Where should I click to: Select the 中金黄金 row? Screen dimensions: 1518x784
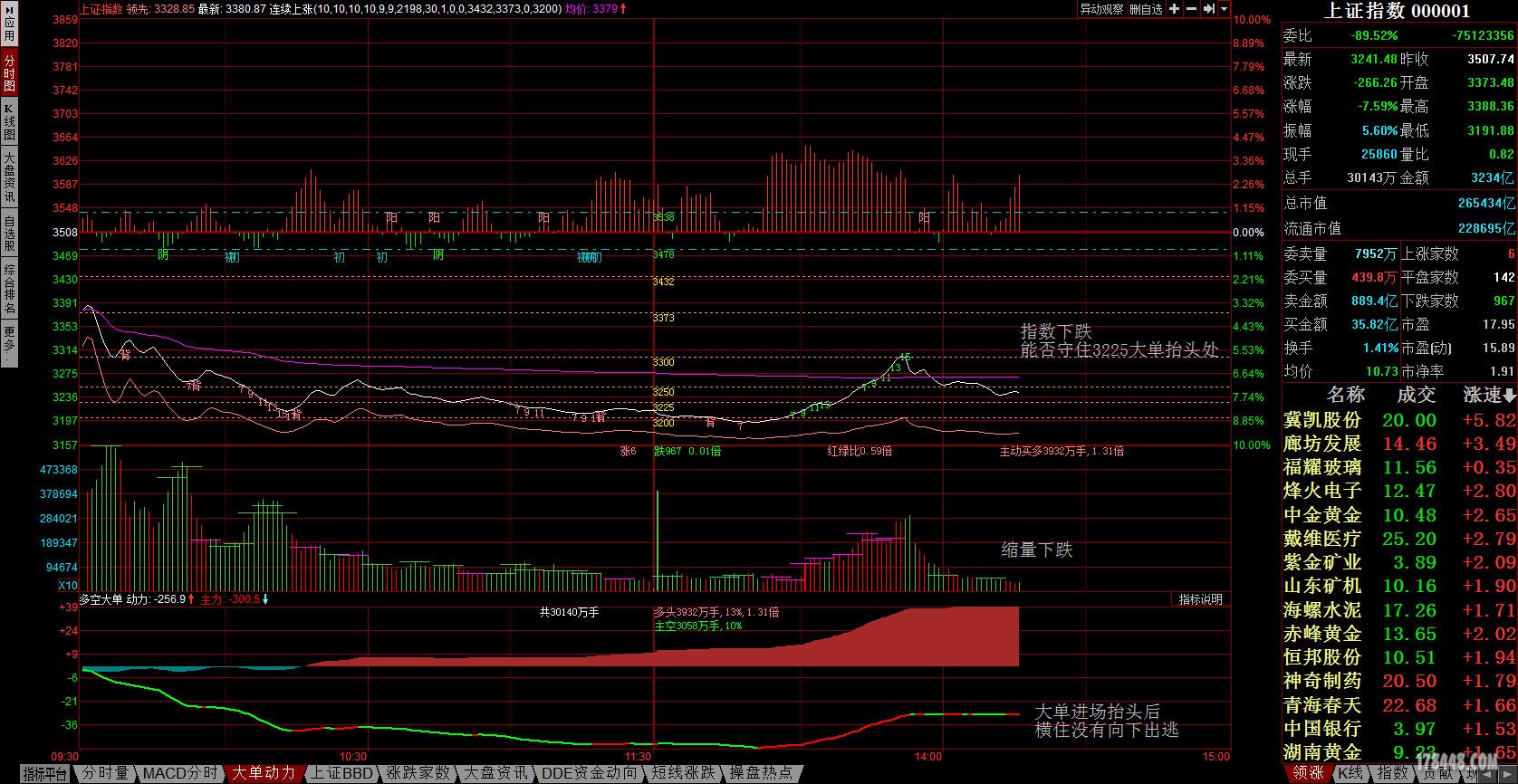pyautogui.click(x=1399, y=515)
